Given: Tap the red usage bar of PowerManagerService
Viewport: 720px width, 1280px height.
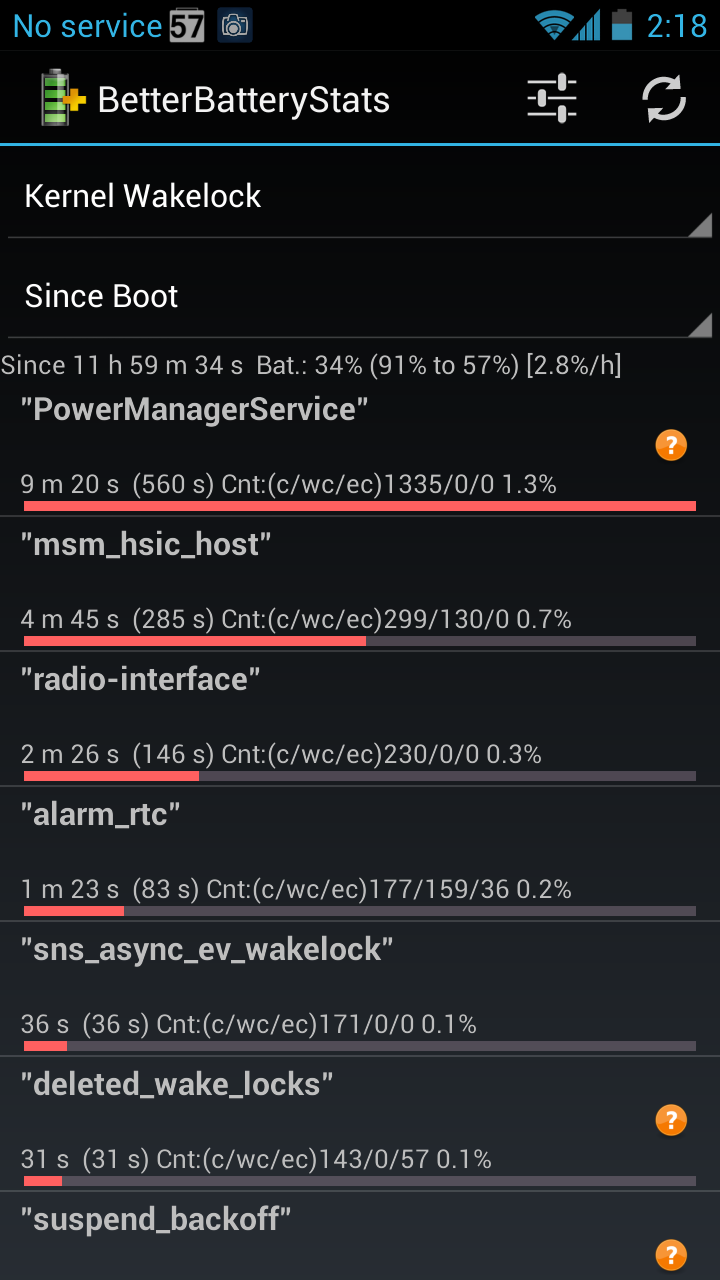Looking at the screenshot, I should click(360, 506).
